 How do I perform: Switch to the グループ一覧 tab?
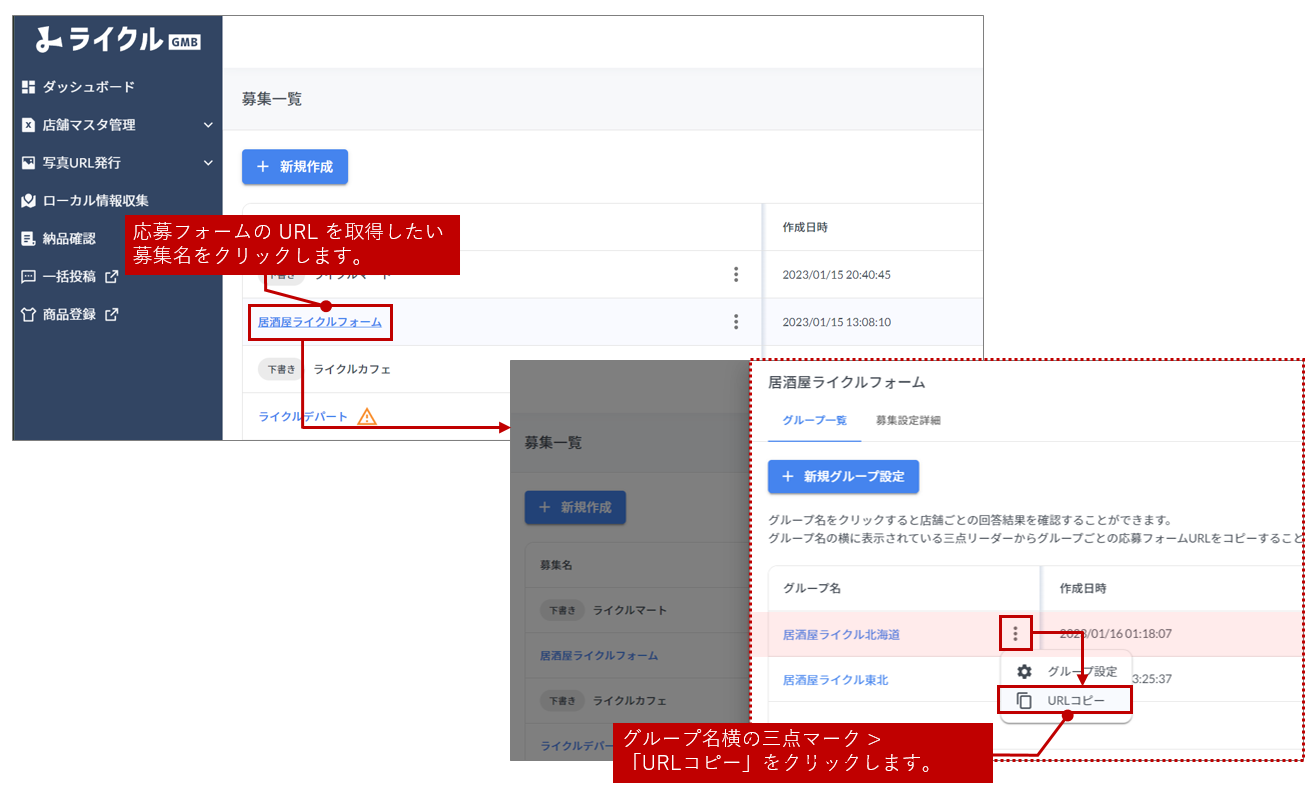coord(814,420)
